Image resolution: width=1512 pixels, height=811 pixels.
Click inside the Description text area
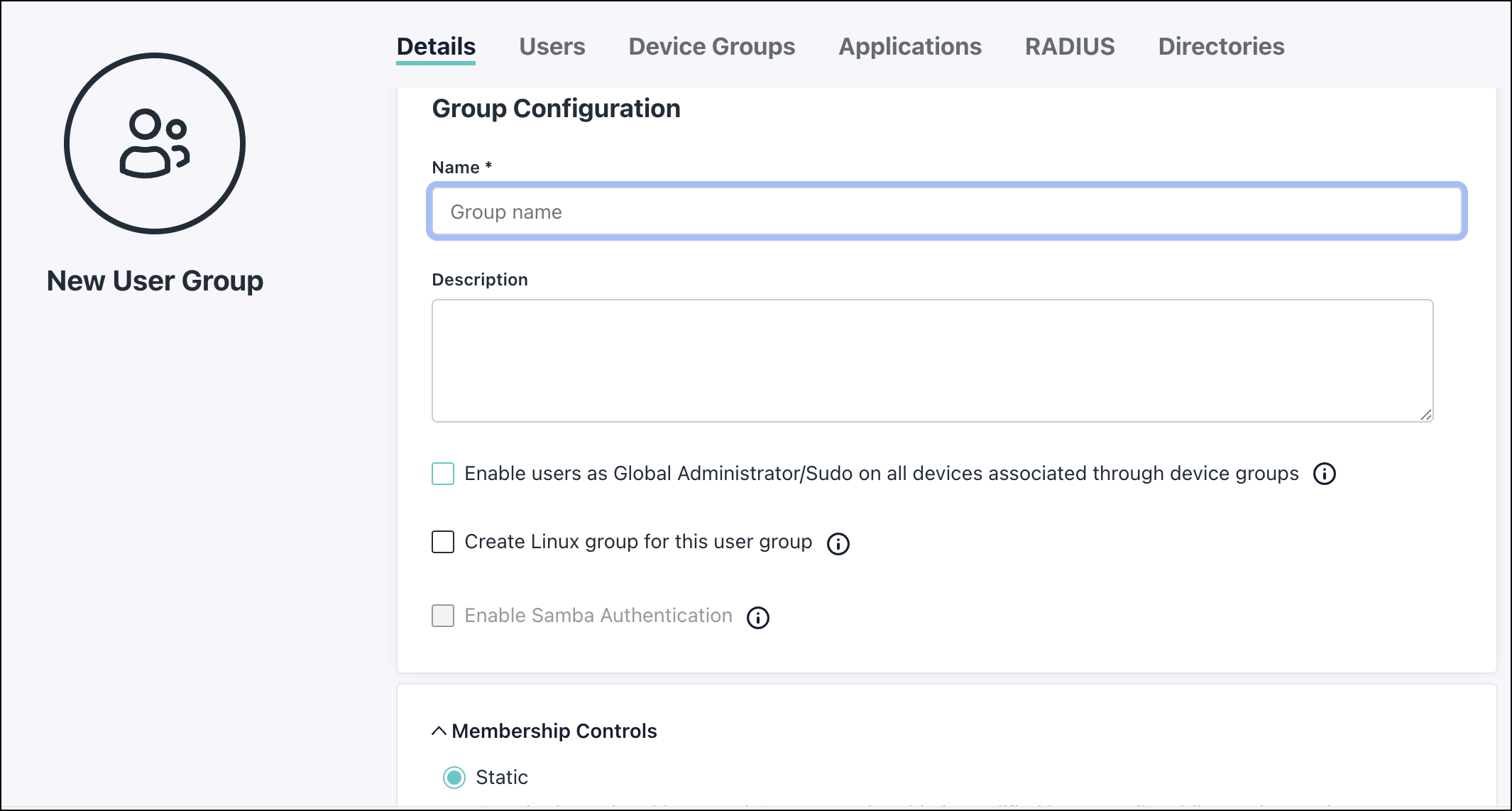point(932,360)
